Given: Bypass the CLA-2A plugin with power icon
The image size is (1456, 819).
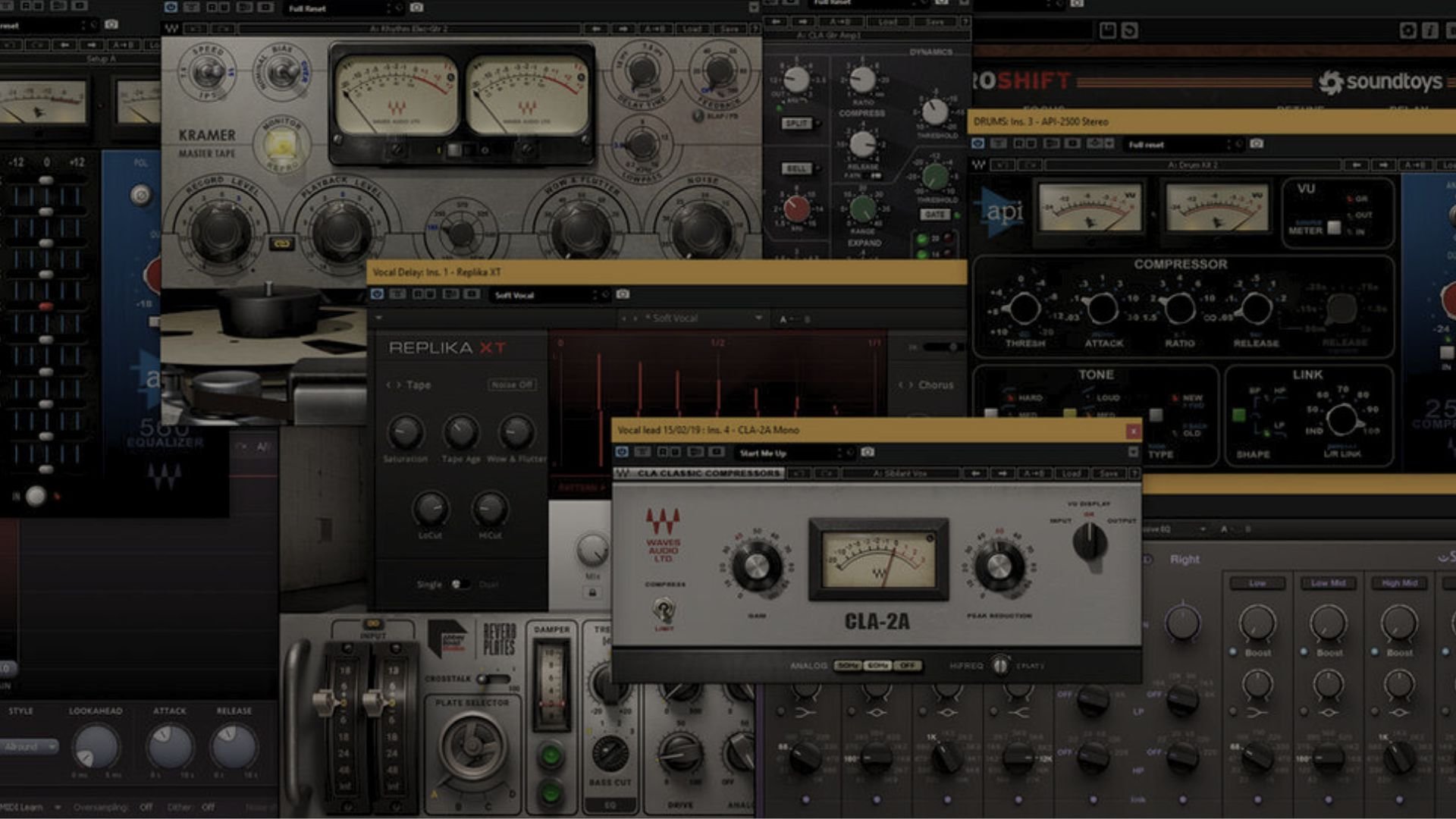Looking at the screenshot, I should point(622,452).
